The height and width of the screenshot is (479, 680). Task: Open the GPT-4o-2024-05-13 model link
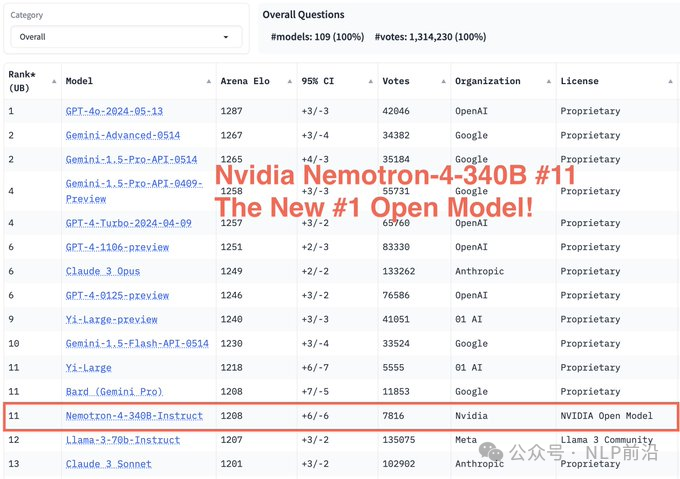click(x=114, y=111)
